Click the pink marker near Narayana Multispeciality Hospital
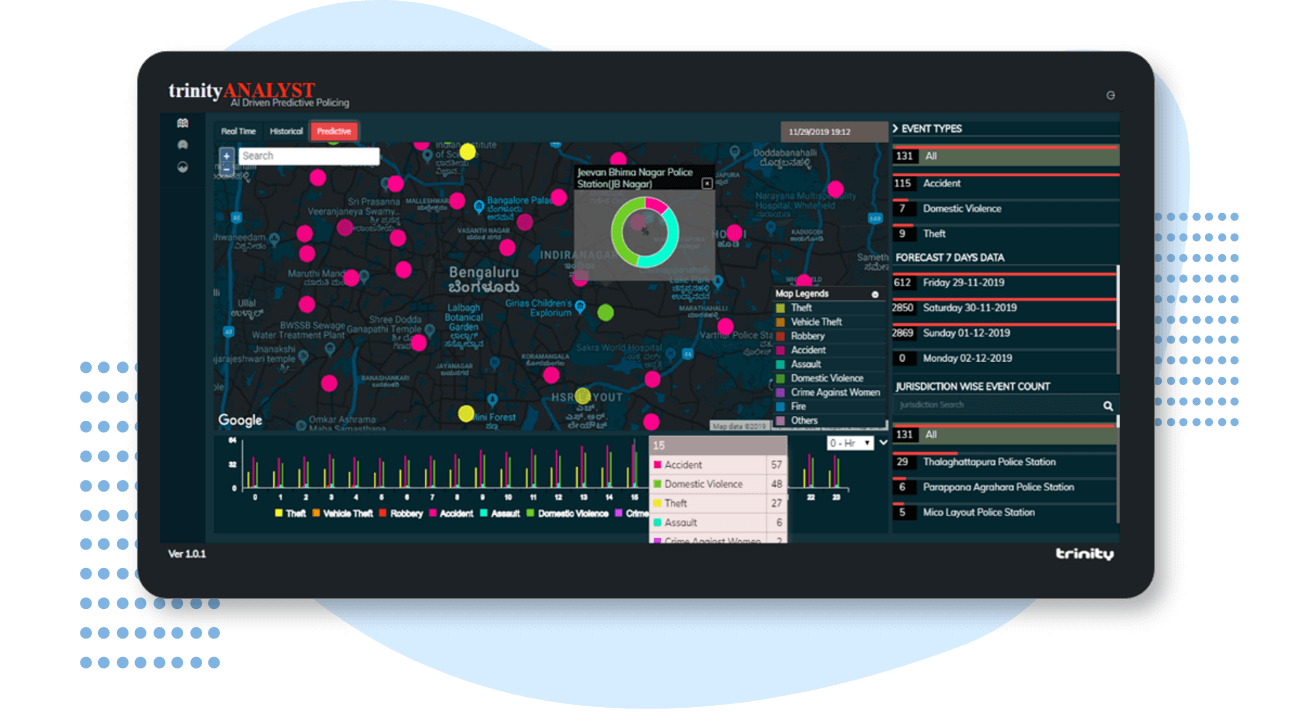This screenshot has width=1292, height=723. coord(835,189)
